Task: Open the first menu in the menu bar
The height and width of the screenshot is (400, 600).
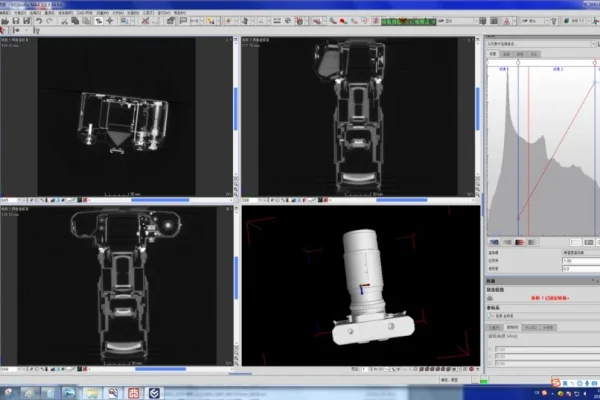Action: point(8,11)
